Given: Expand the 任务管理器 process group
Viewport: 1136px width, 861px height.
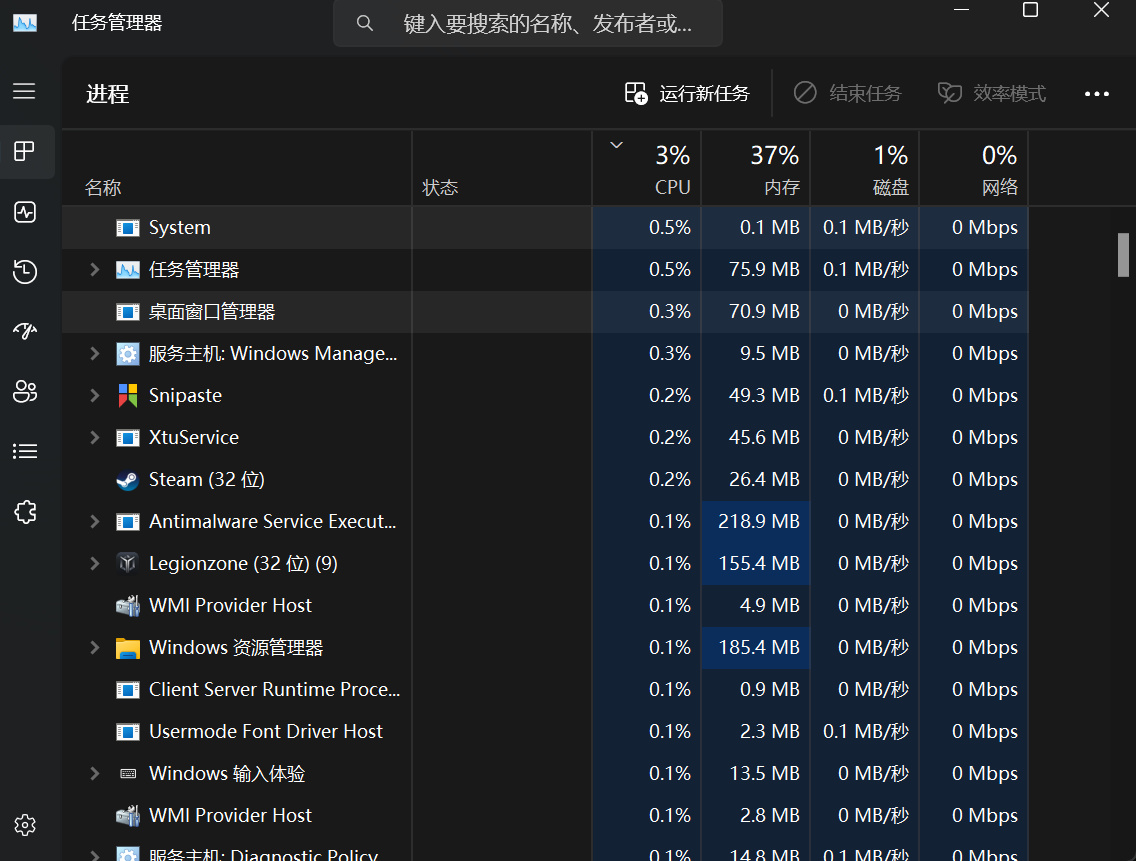Looking at the screenshot, I should point(94,270).
